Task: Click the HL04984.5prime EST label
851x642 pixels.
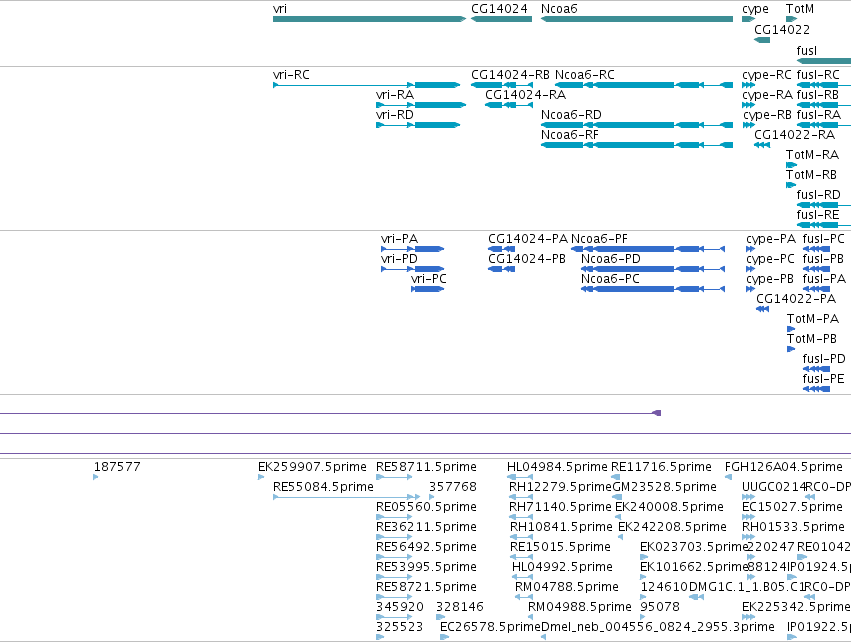Action: (x=557, y=467)
